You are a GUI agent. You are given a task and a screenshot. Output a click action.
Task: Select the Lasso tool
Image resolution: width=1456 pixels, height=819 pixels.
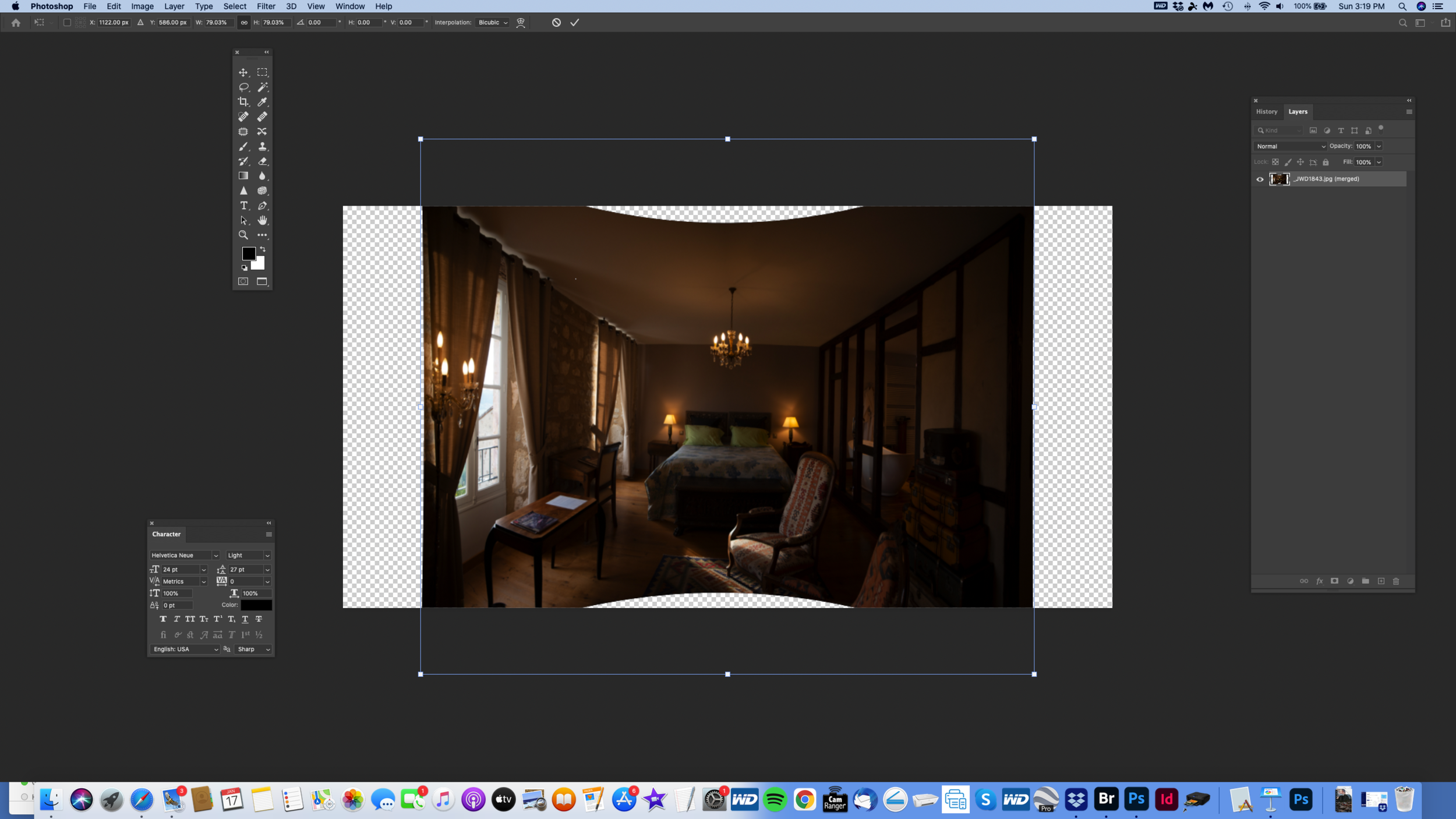(x=243, y=87)
